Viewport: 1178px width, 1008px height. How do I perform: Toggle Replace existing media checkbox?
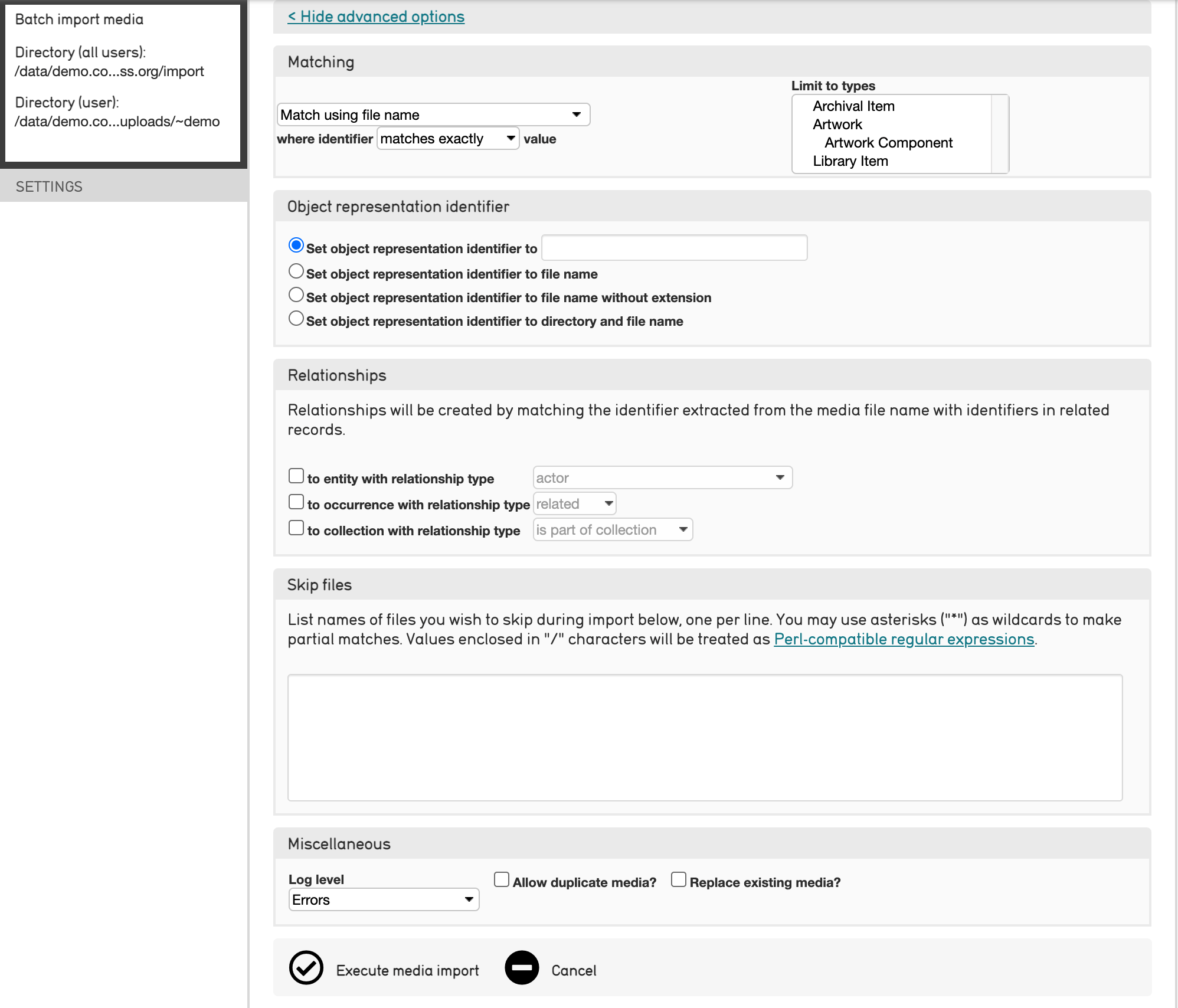point(679,879)
